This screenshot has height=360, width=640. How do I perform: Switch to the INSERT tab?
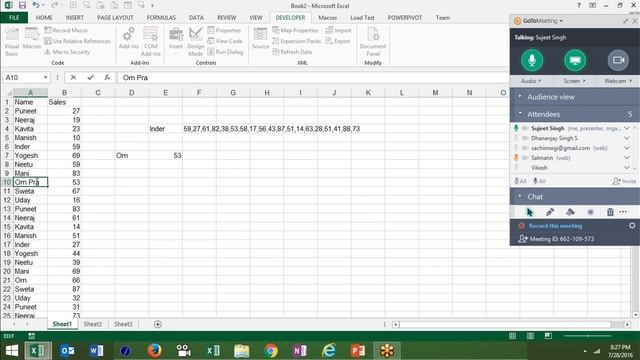(x=74, y=18)
